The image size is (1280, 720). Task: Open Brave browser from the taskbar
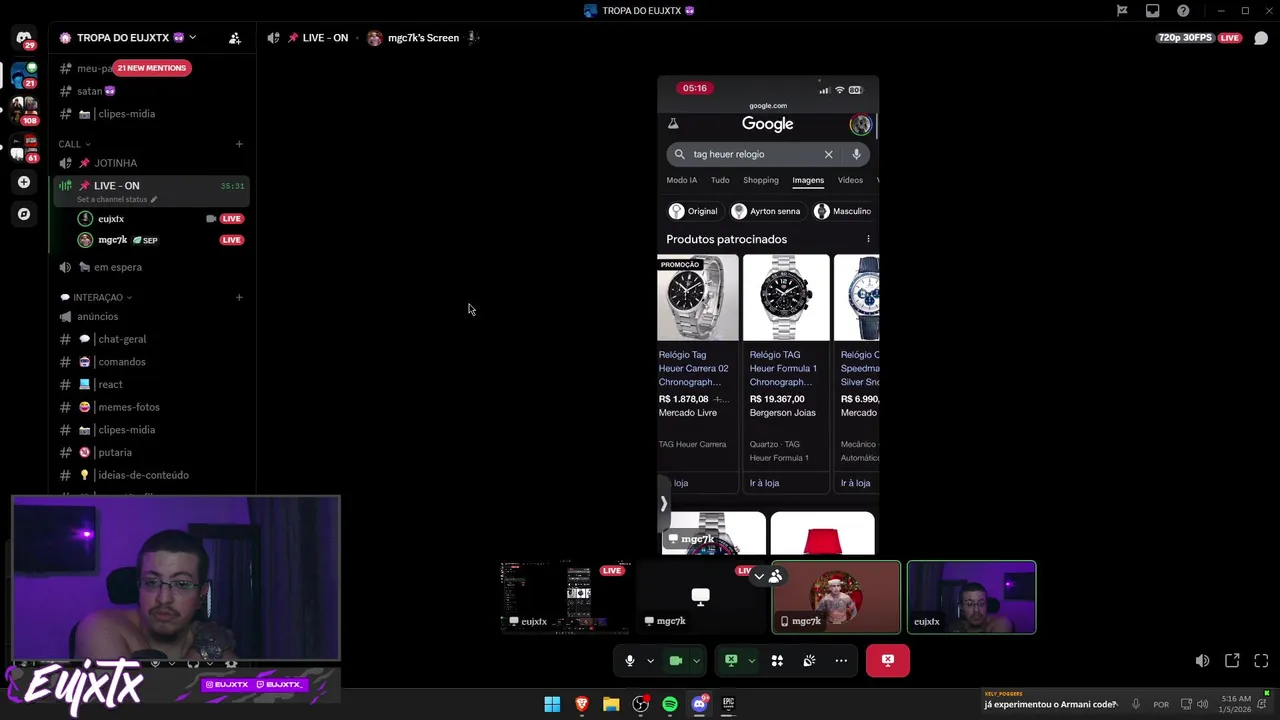click(582, 704)
